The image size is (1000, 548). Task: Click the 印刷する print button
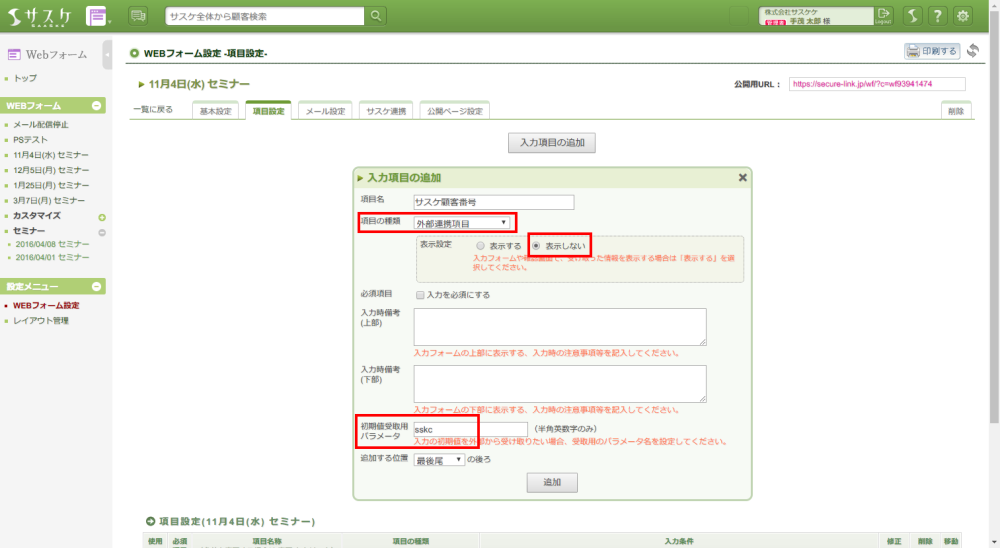(931, 51)
